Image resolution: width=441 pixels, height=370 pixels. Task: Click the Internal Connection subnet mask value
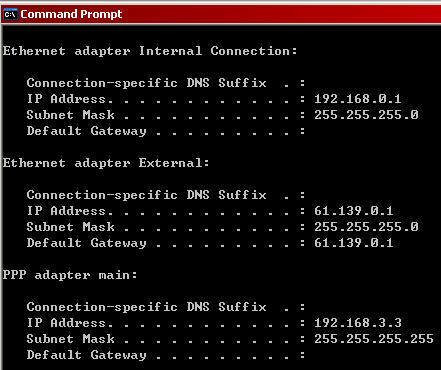366,115
